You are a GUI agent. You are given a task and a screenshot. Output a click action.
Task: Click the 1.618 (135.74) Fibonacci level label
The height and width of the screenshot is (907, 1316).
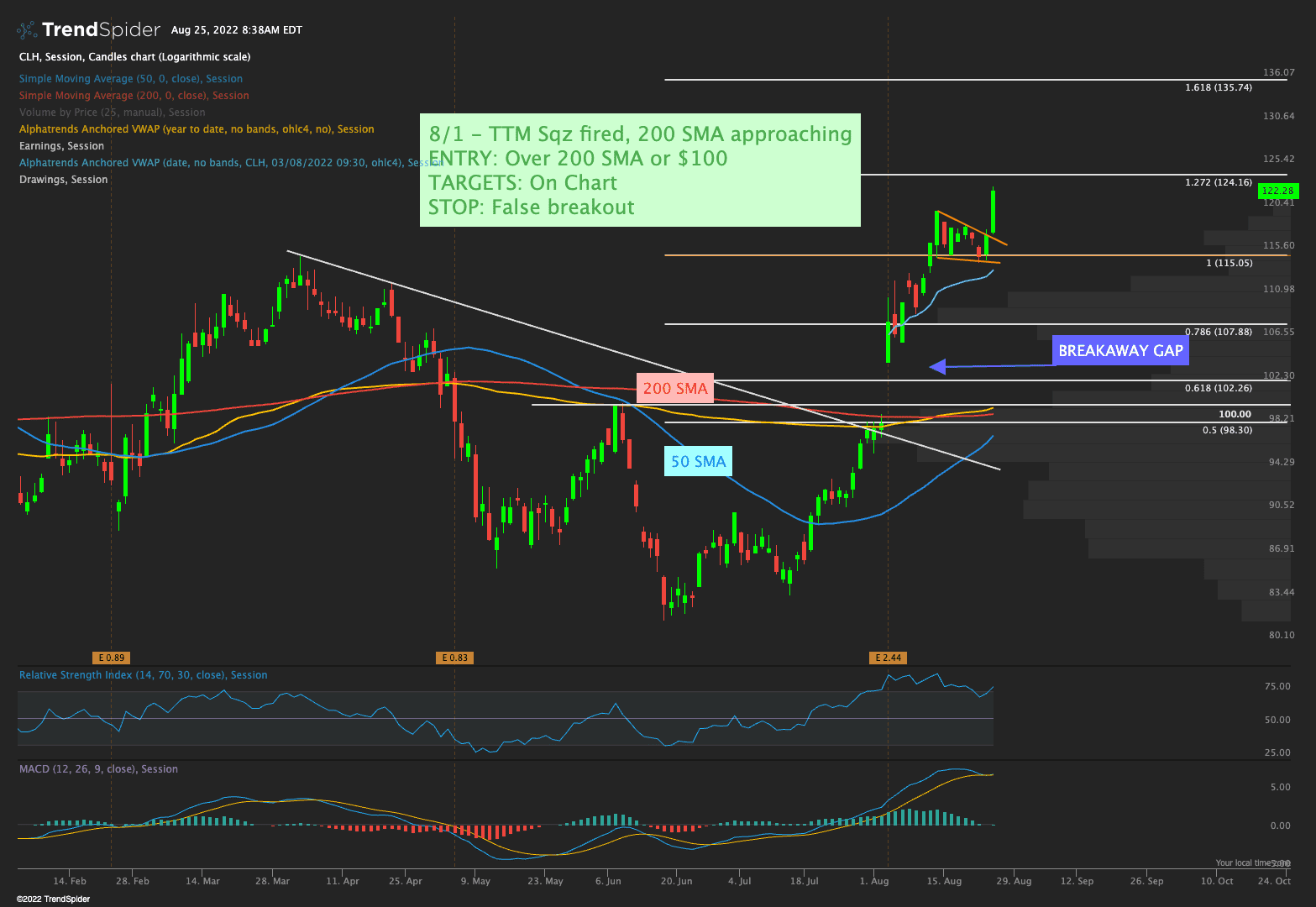(x=1218, y=87)
